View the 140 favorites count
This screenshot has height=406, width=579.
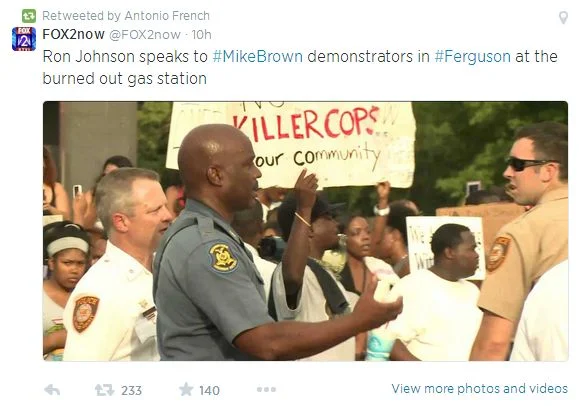[x=209, y=390]
